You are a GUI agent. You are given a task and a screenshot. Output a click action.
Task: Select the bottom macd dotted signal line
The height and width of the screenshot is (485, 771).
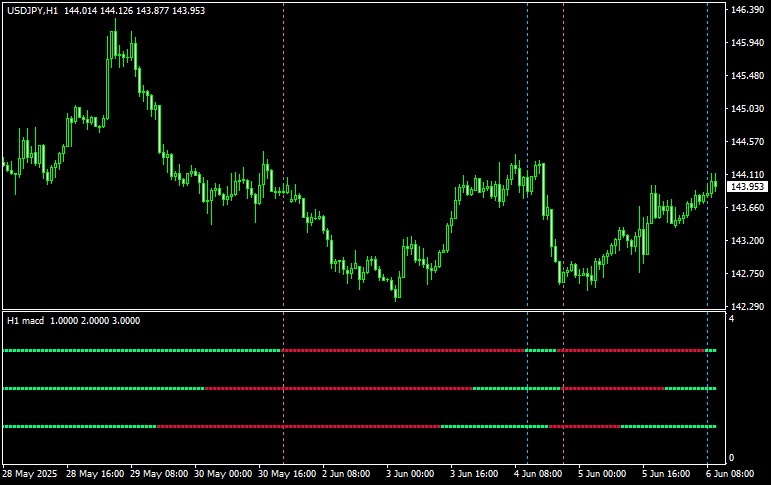[x=360, y=426]
